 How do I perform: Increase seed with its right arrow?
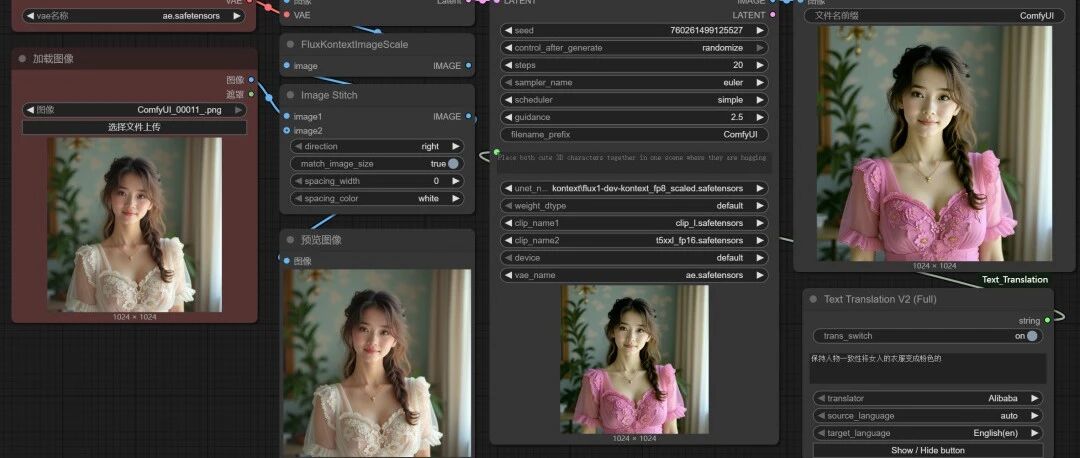pos(760,30)
